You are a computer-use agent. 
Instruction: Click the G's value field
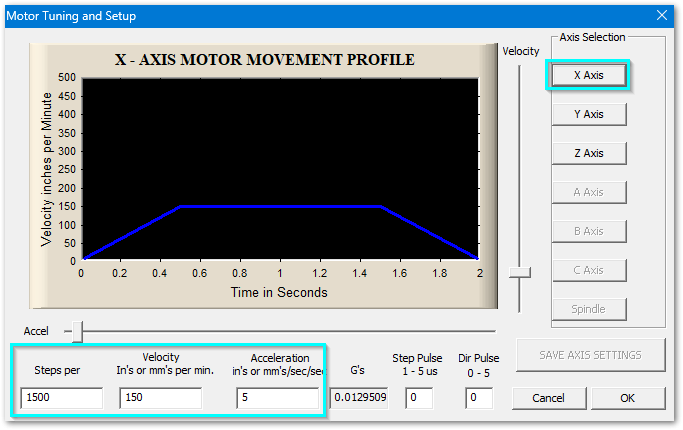359,399
